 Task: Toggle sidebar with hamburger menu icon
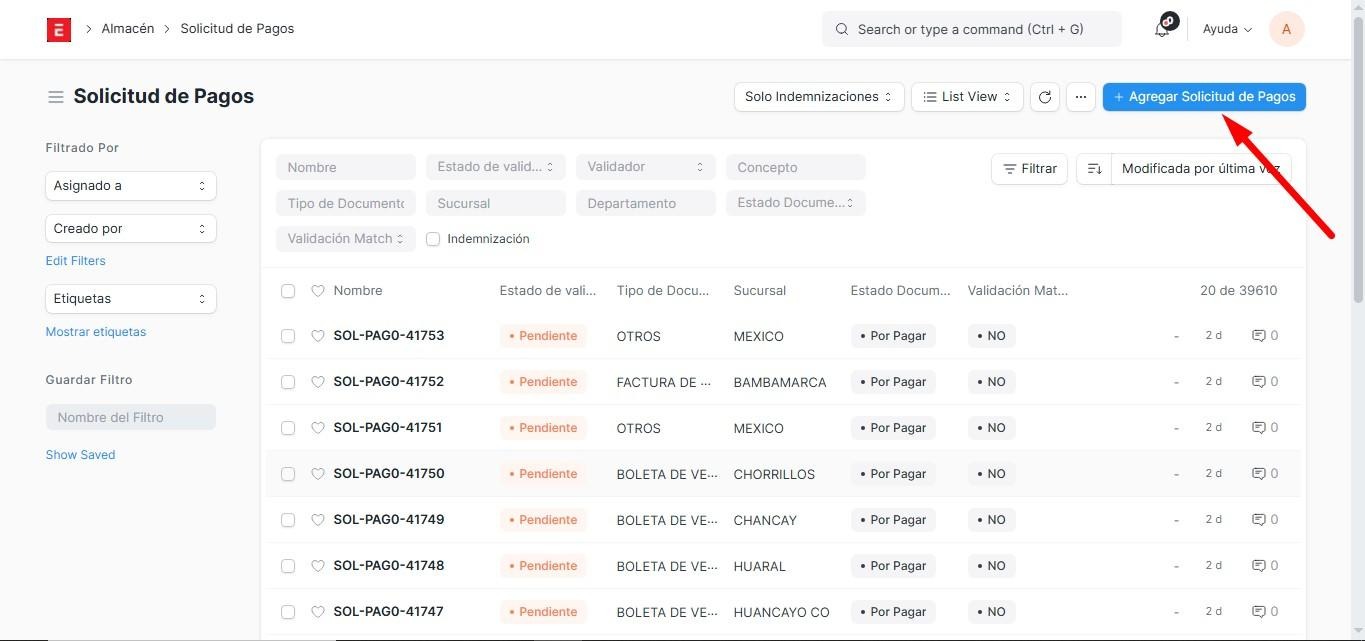pyautogui.click(x=55, y=97)
